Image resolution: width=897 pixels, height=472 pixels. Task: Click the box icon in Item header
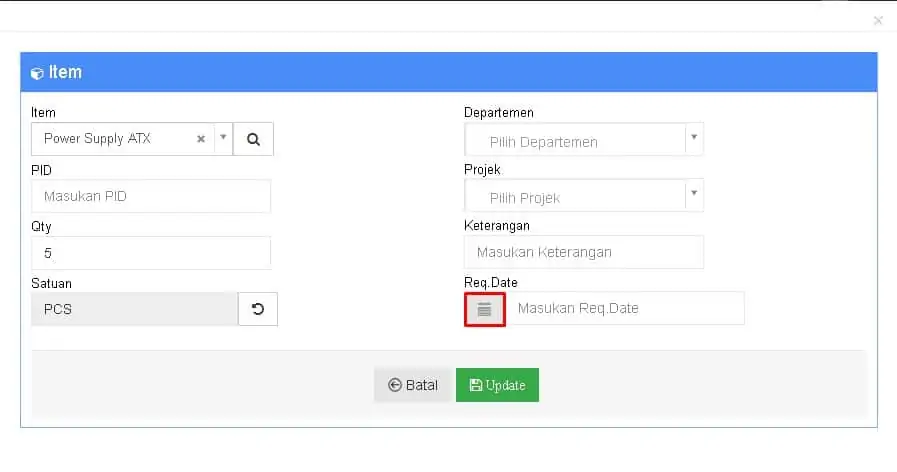coord(37,73)
